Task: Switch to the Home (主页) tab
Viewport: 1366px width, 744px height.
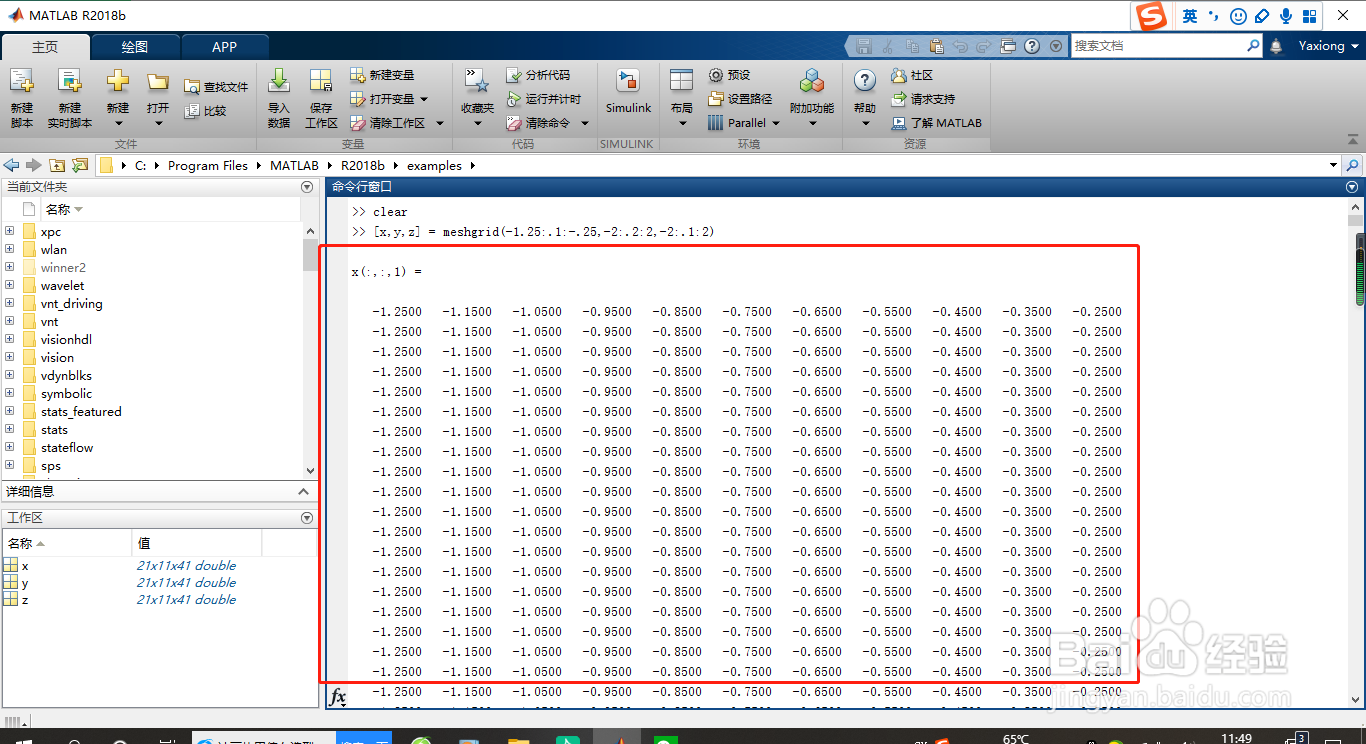Action: click(45, 47)
